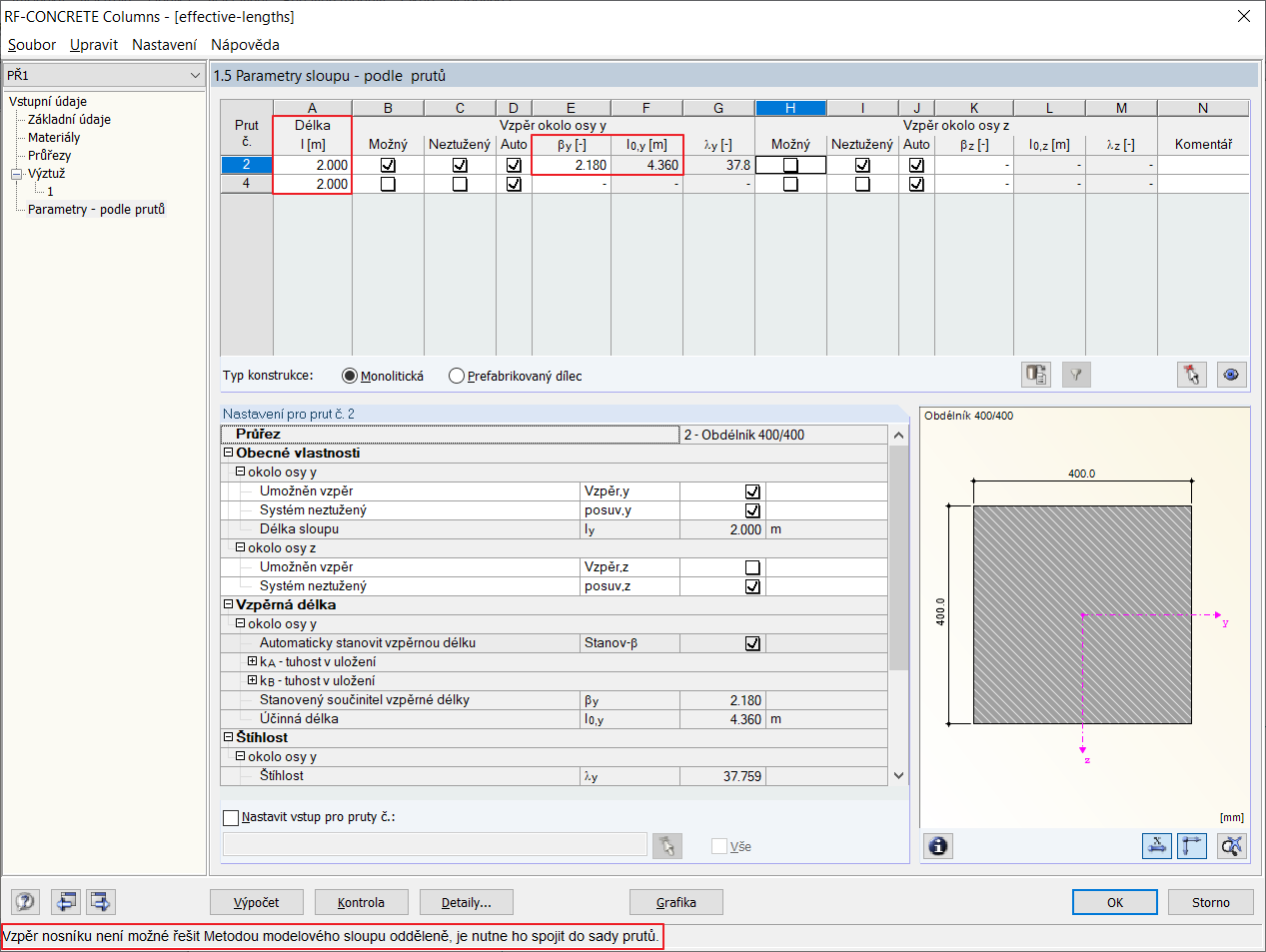Check Možný buckling about y for member 4
1266x952 pixels.
tap(388, 184)
